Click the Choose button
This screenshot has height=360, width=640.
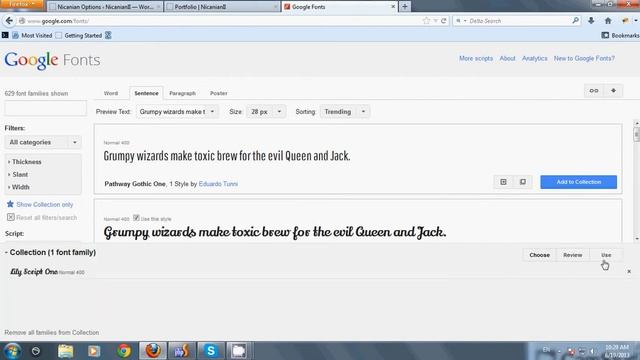539,255
